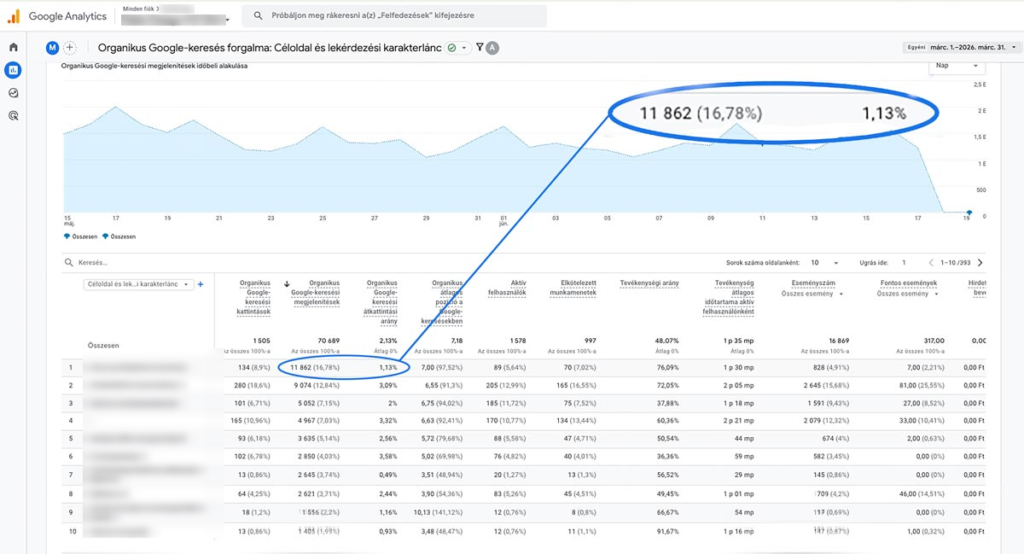
Task: Open the date range picker
Action: pos(961,47)
